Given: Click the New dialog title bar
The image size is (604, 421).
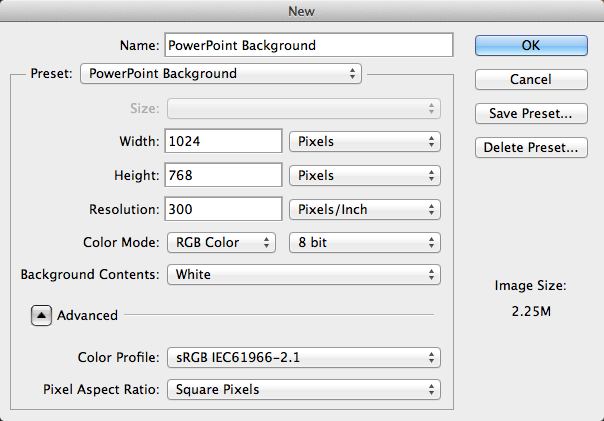Looking at the screenshot, I should tap(302, 11).
